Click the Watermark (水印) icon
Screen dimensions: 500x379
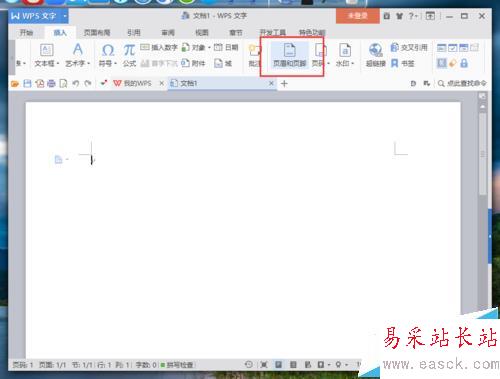pos(345,50)
